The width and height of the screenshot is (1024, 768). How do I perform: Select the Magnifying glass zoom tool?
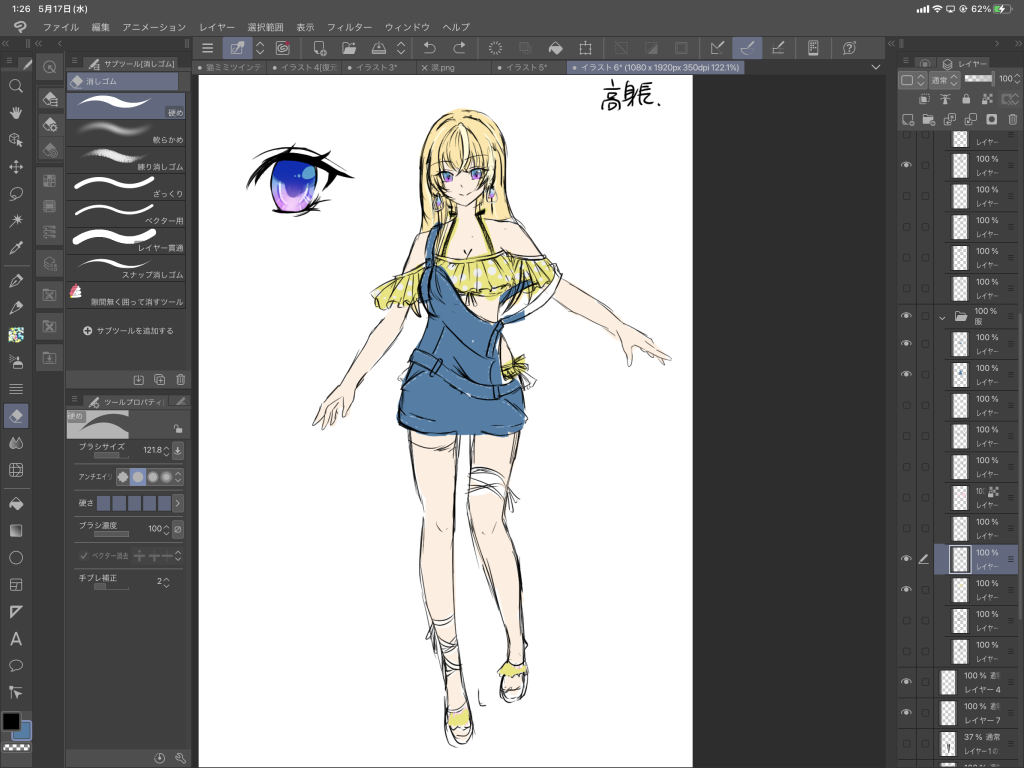coord(16,86)
